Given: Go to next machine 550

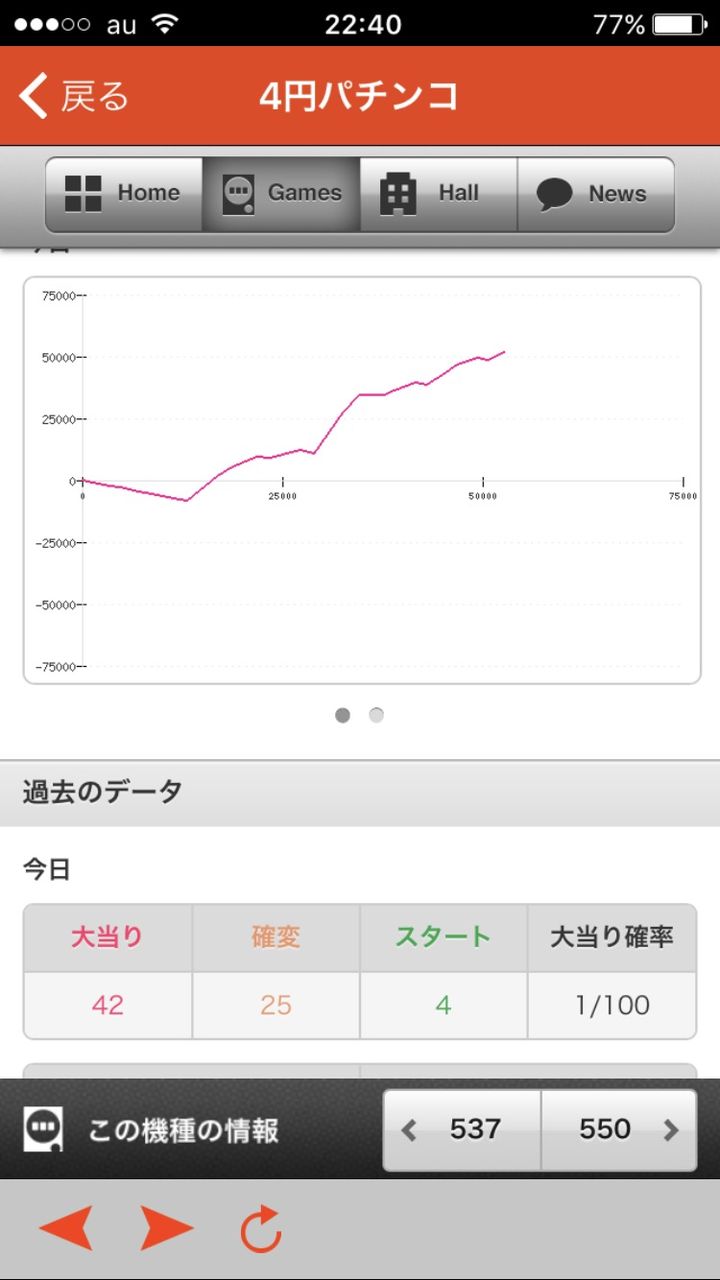Looking at the screenshot, I should coord(619,1130).
